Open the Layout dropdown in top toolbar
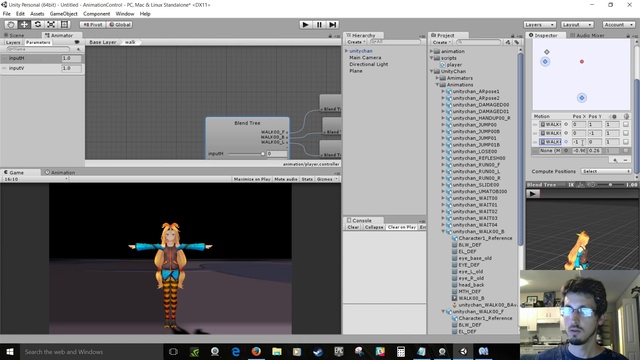The height and width of the screenshot is (360, 640). point(577,25)
